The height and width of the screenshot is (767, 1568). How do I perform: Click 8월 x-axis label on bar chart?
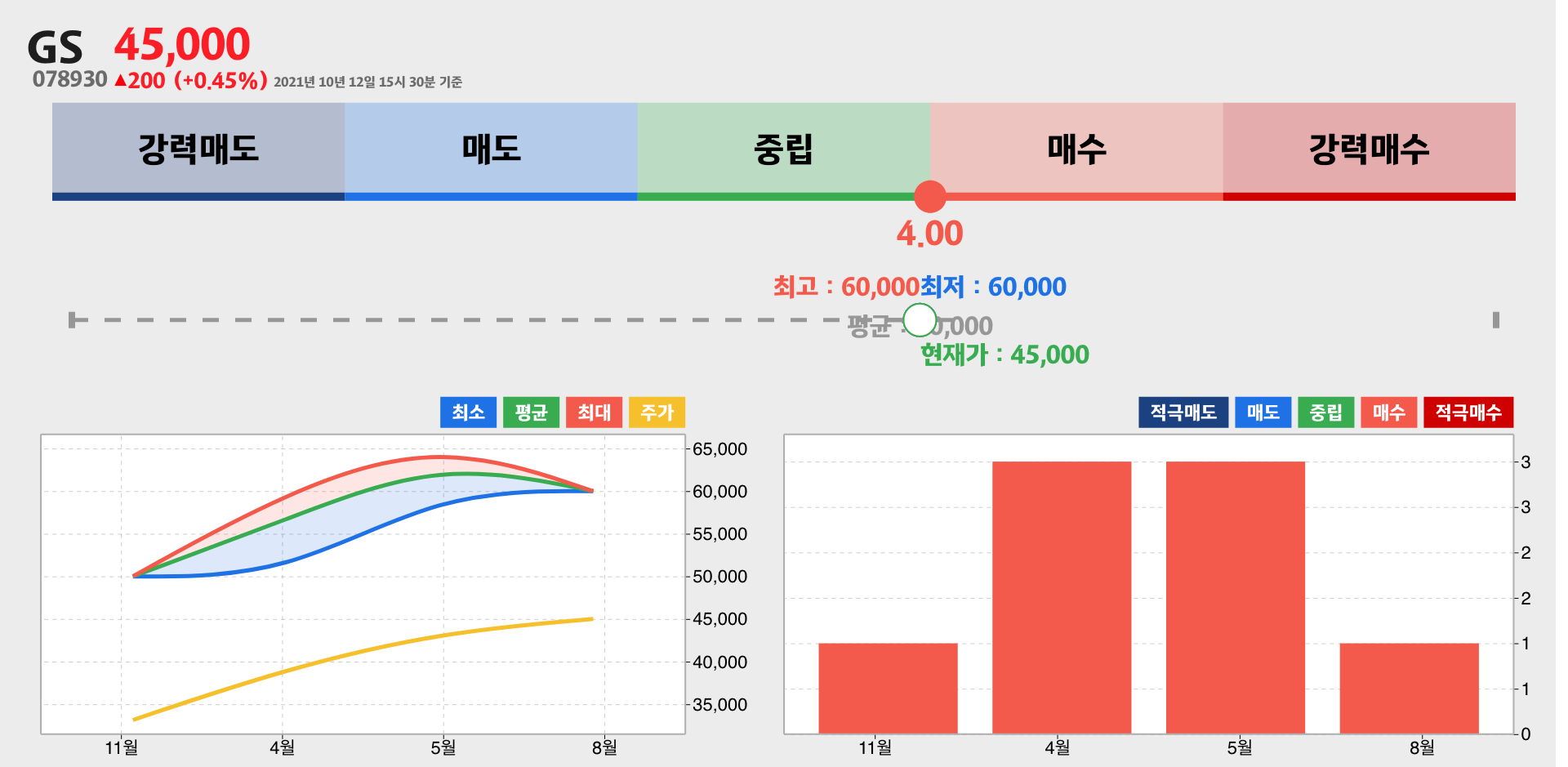[1422, 747]
